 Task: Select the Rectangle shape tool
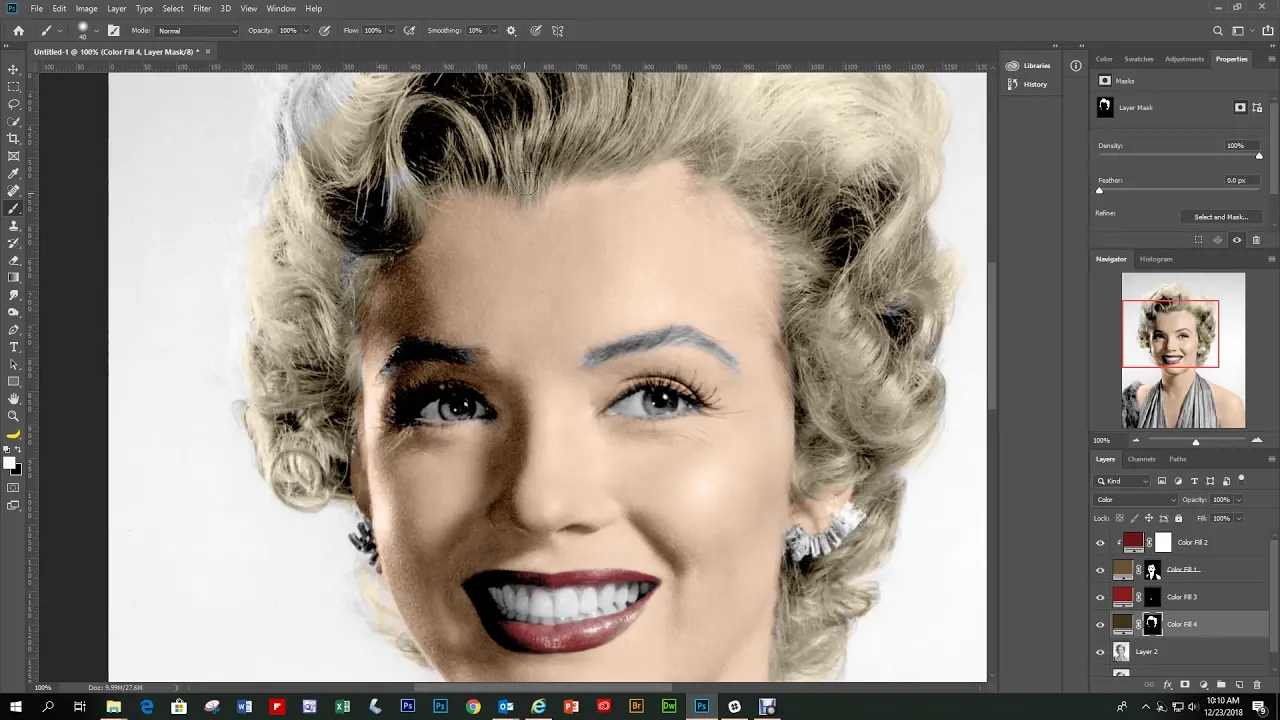pos(13,382)
